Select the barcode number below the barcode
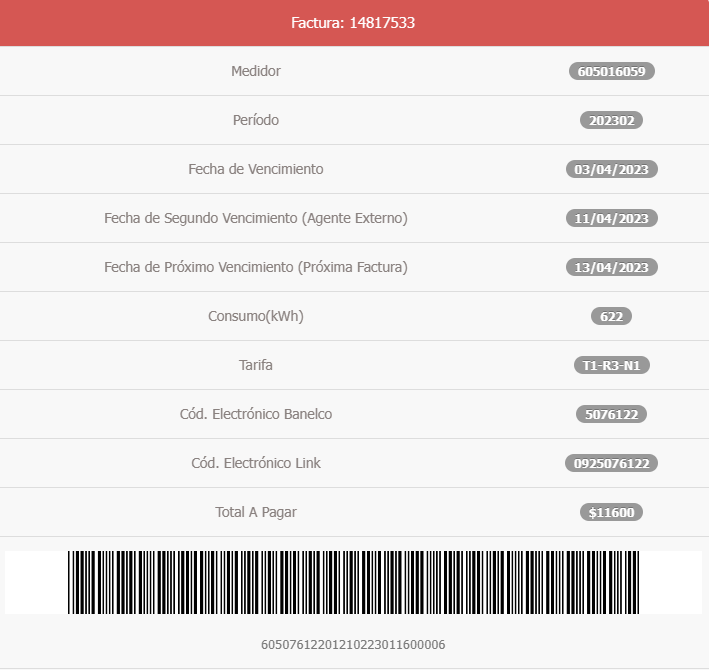This screenshot has height=670, width=712. pos(354,645)
